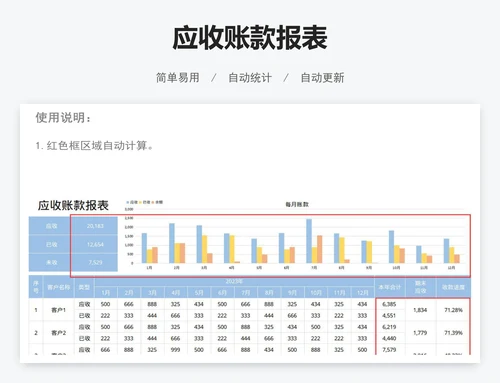The height and width of the screenshot is (383, 500).
Task: Click the tallest blue bar for July
Action: (x=309, y=241)
